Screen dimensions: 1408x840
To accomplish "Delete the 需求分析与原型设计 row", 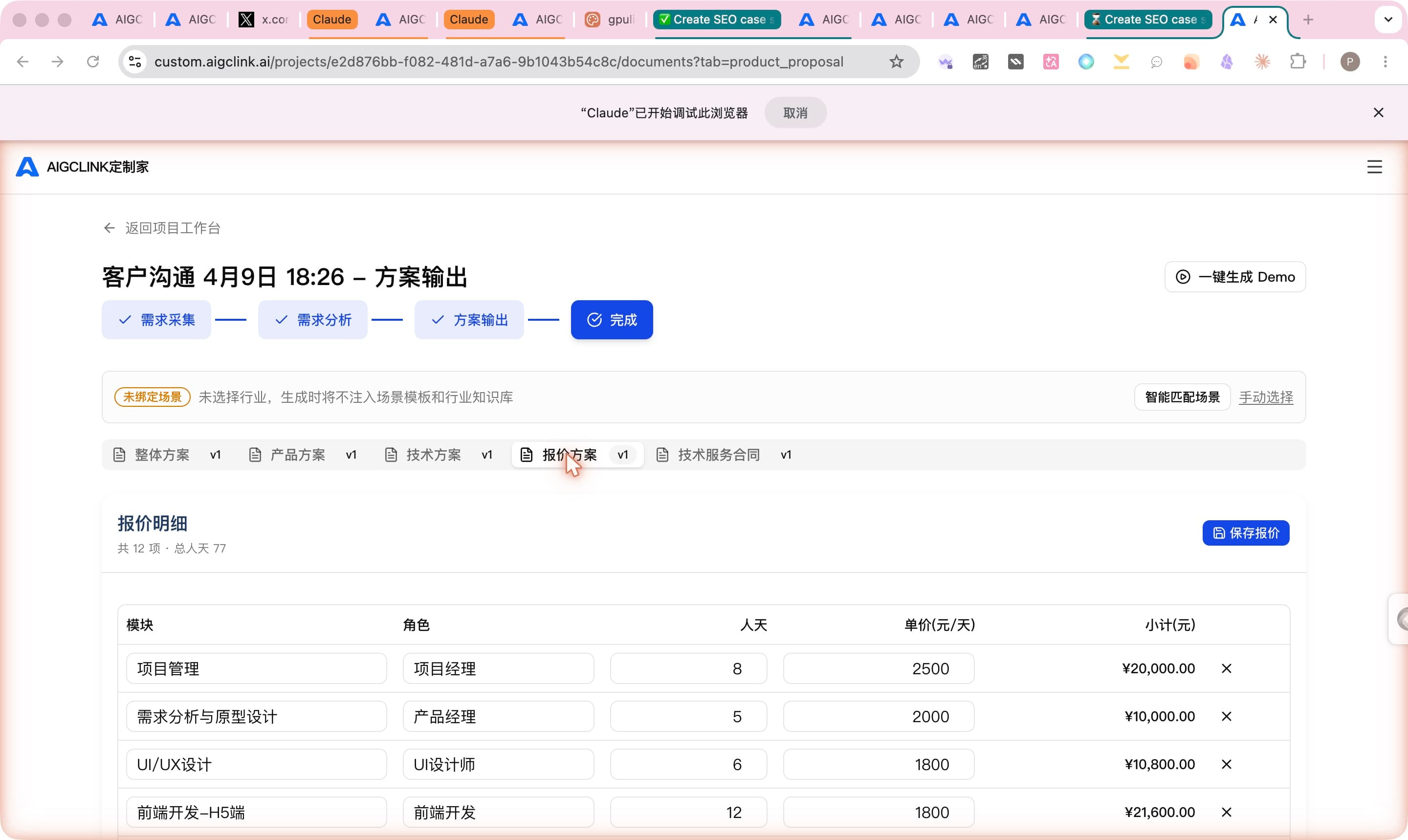I will tap(1226, 717).
